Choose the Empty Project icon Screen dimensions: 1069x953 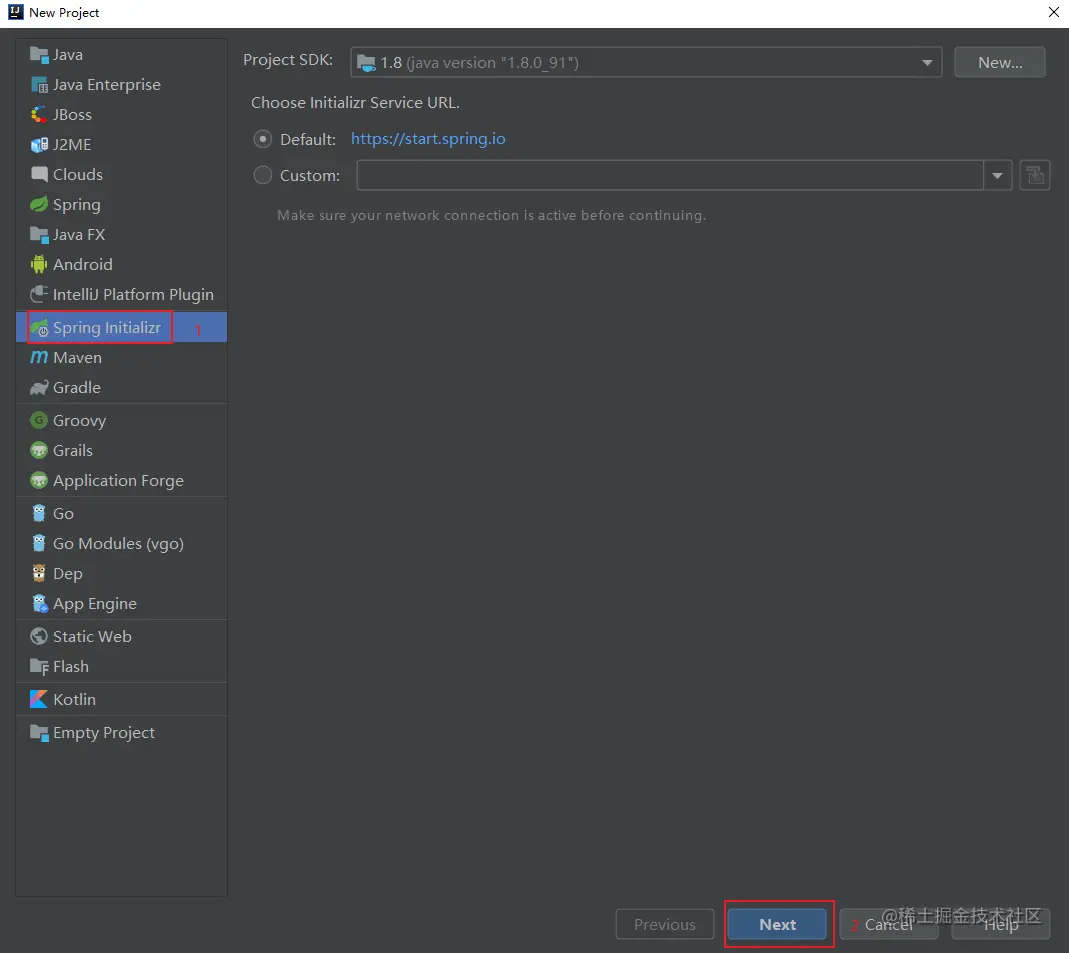[39, 733]
